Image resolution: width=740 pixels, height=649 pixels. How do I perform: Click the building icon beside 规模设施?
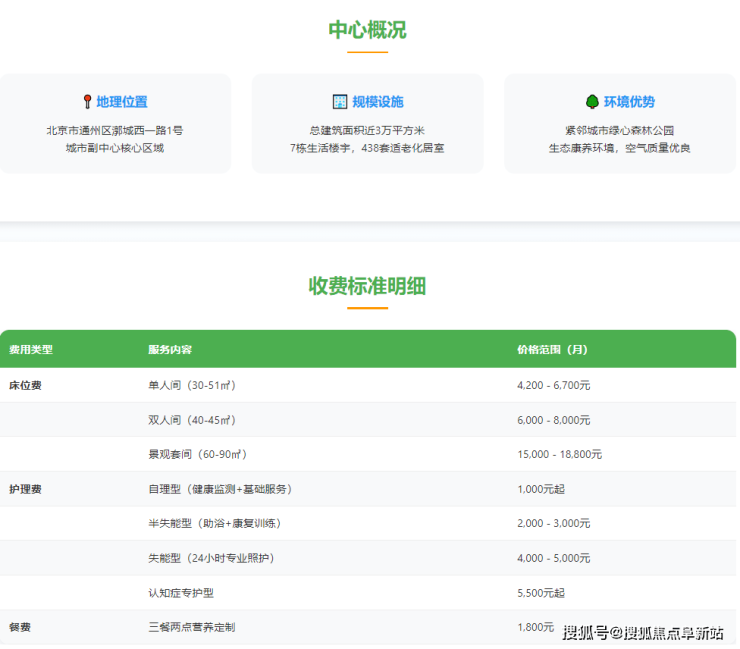pos(339,102)
